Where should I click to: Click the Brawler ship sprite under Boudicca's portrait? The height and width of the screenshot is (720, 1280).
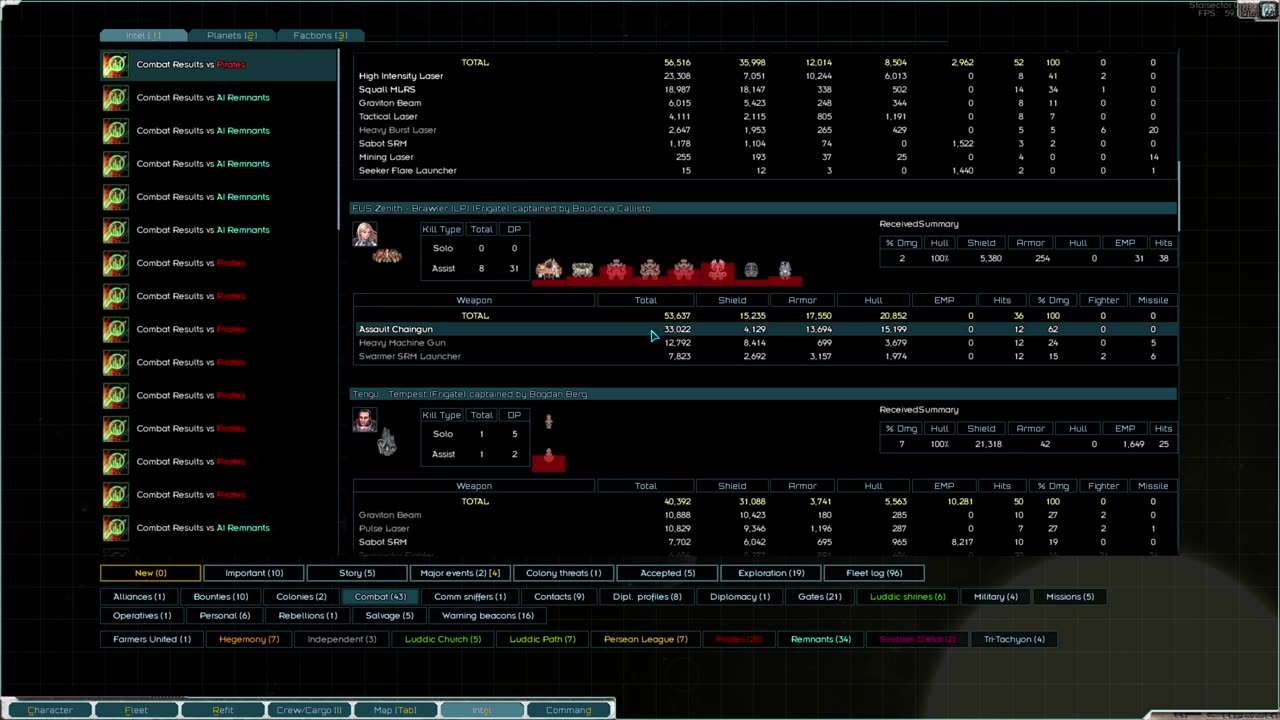[x=387, y=256]
